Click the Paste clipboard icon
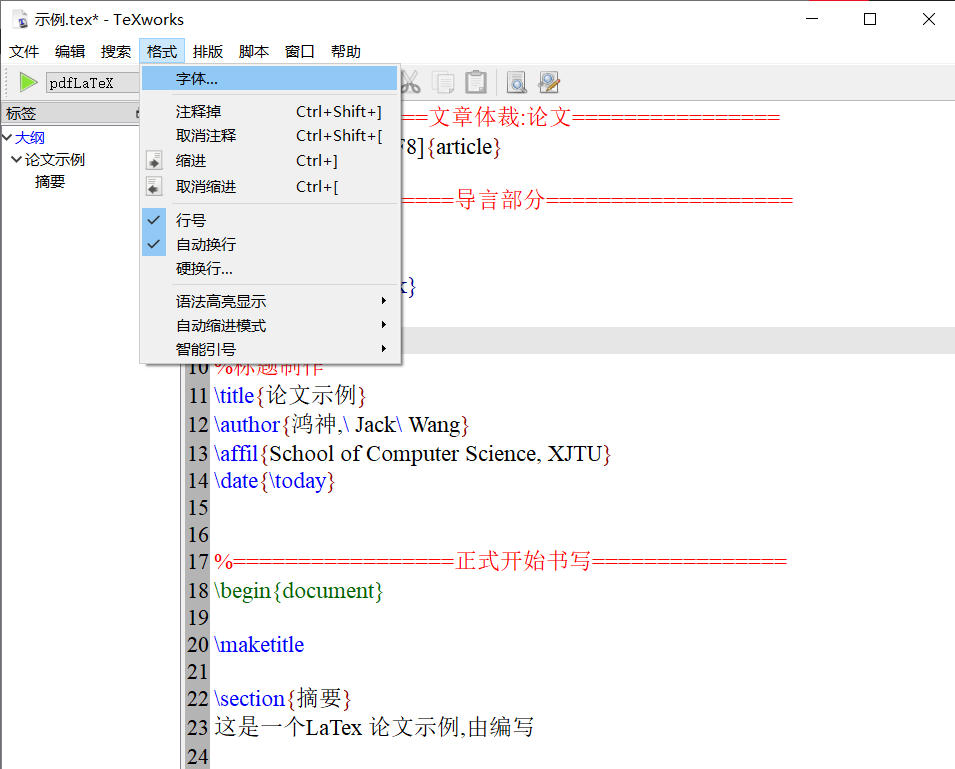The width and height of the screenshot is (955, 769). (x=475, y=82)
